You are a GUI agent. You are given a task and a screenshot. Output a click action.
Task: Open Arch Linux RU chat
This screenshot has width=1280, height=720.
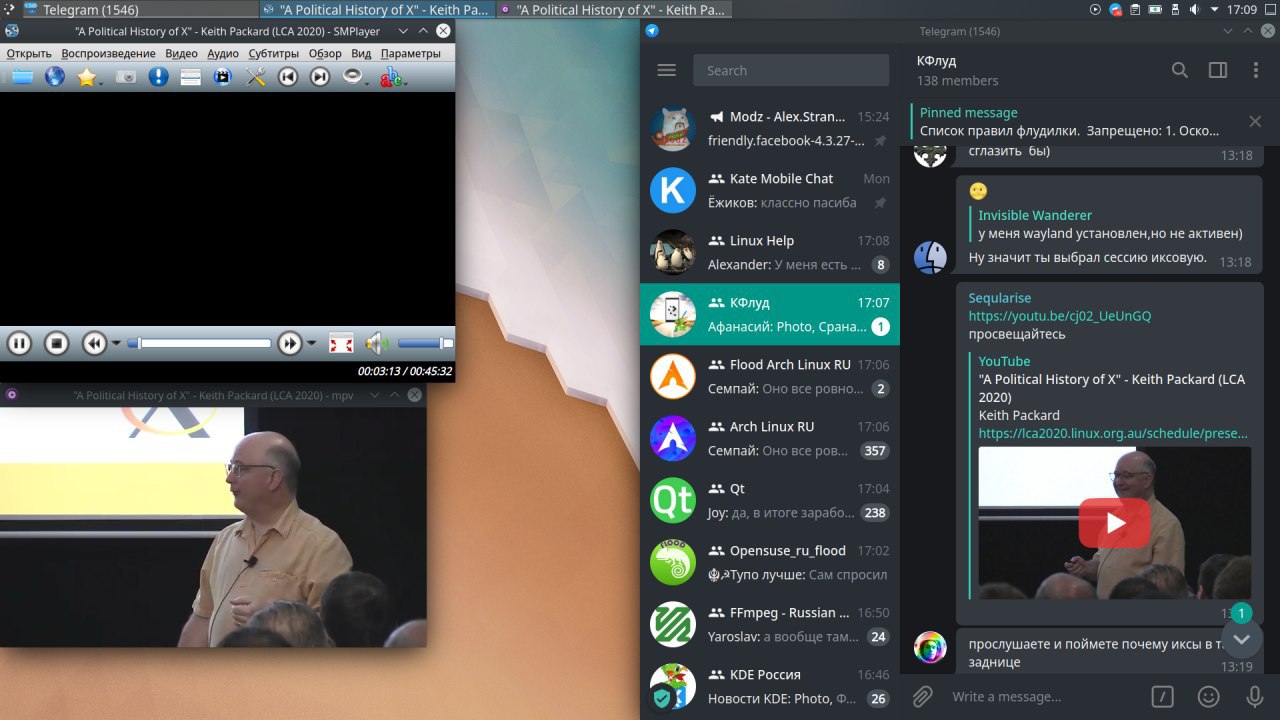pos(770,438)
